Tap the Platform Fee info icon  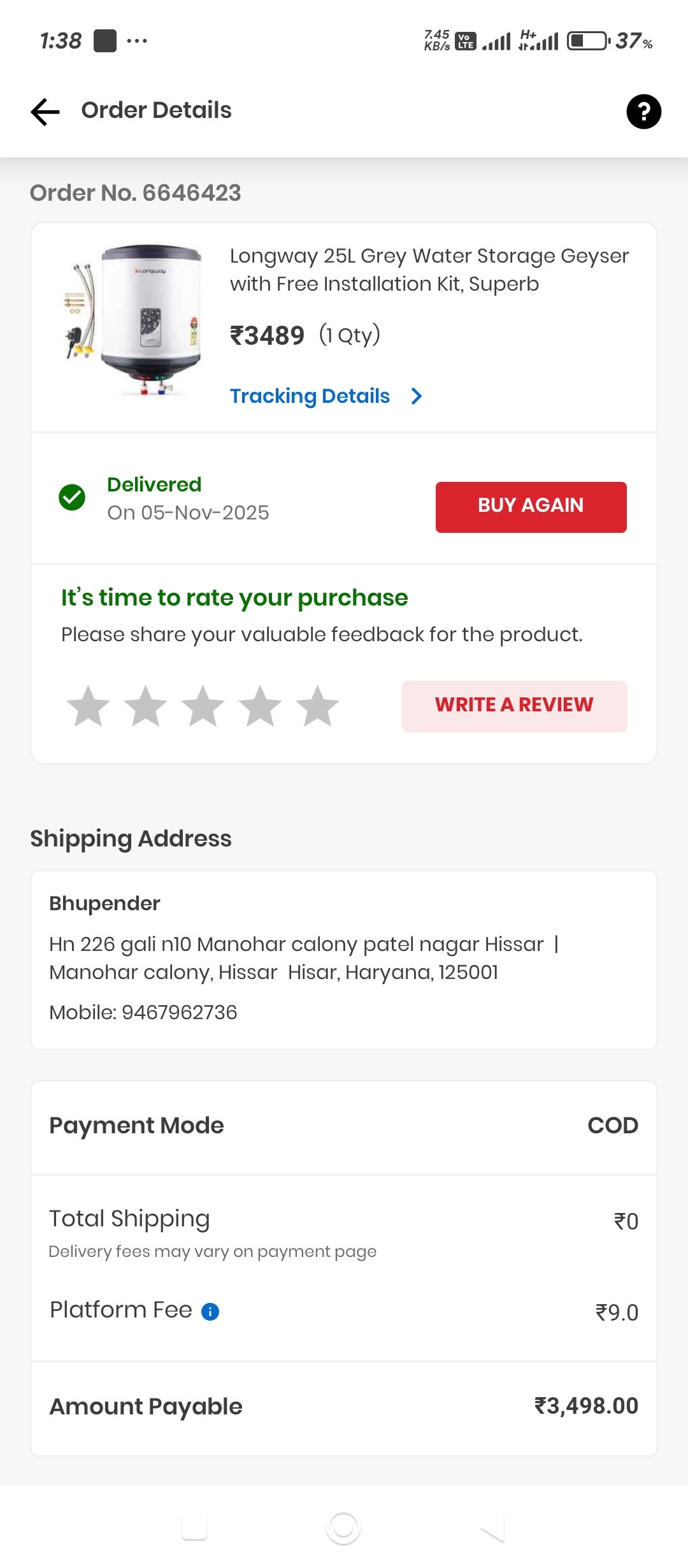tap(210, 1311)
